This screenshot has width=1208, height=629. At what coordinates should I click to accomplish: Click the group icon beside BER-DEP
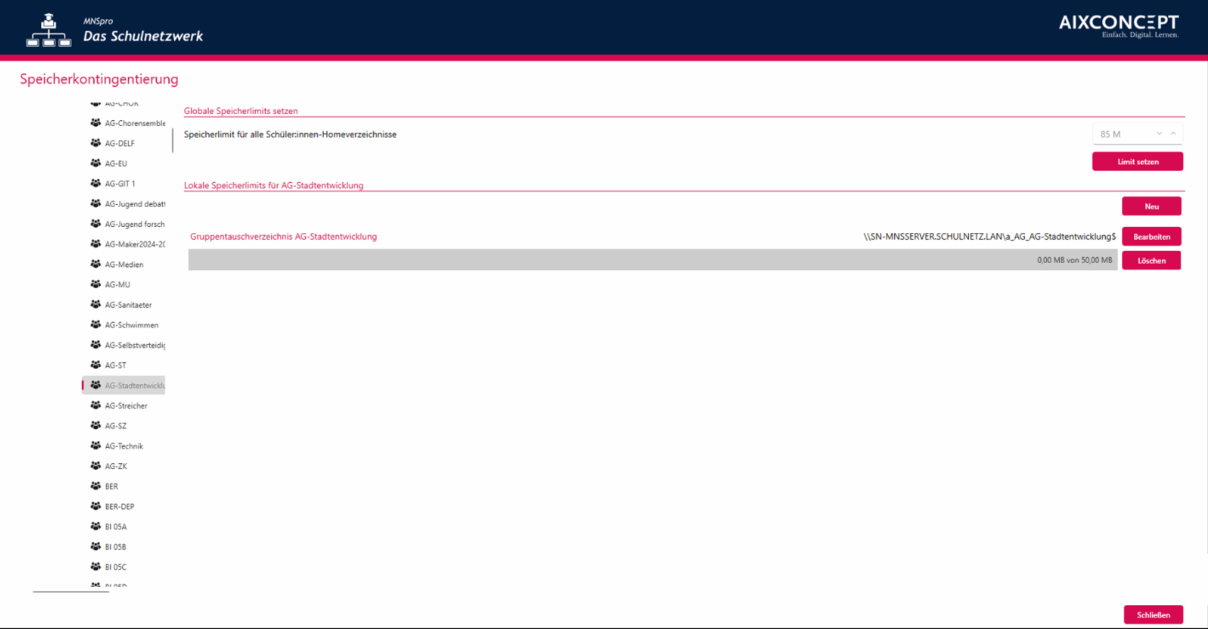96,506
